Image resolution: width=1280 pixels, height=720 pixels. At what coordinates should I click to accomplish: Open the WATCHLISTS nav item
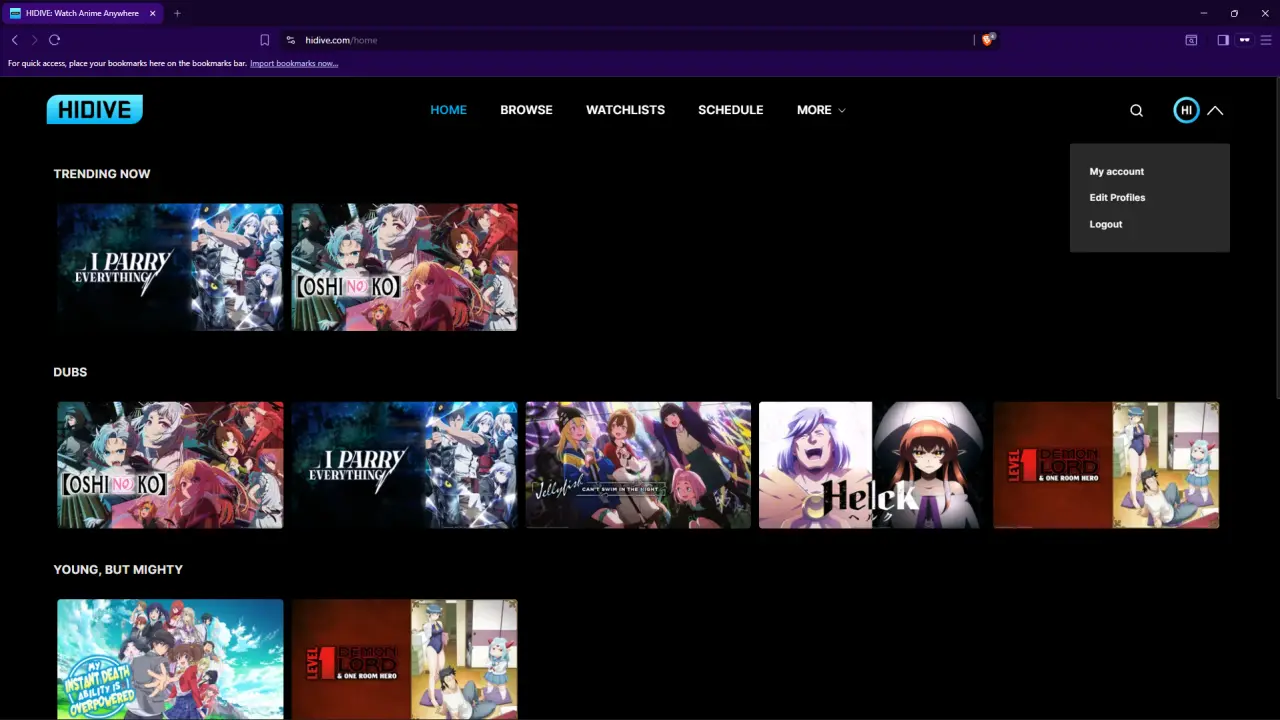(x=625, y=110)
